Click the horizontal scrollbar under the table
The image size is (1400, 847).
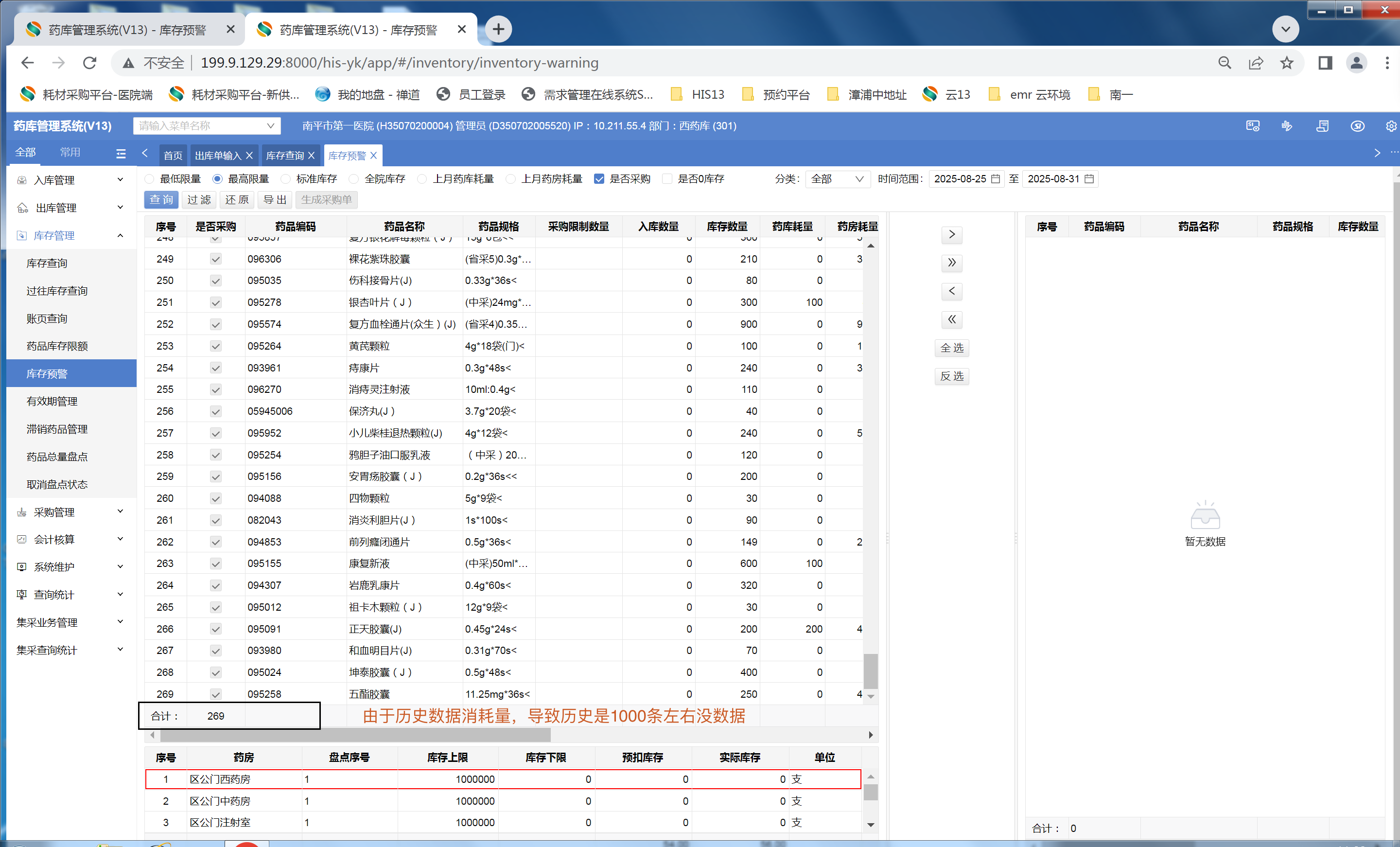pyautogui.click(x=355, y=735)
